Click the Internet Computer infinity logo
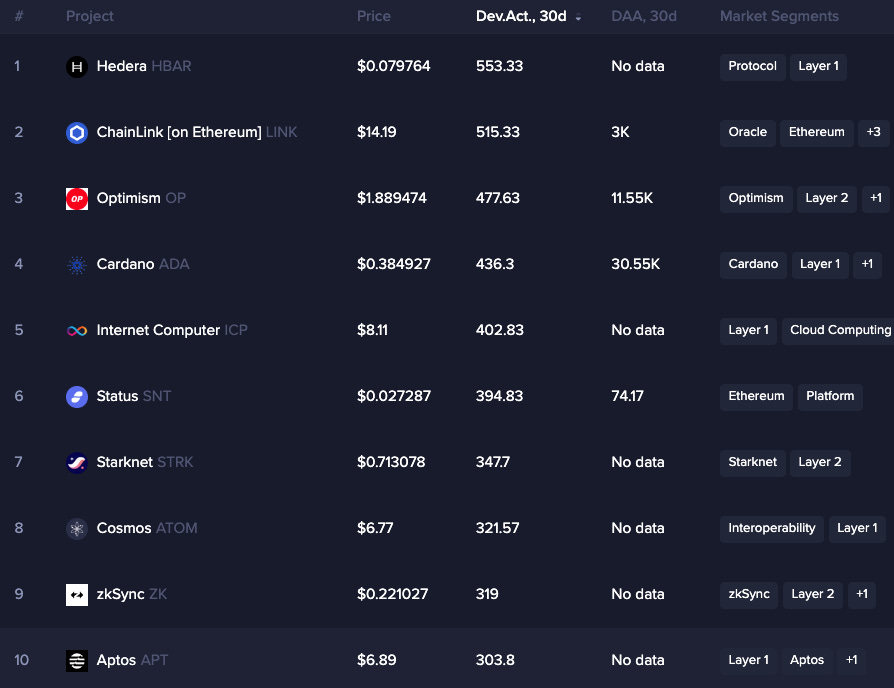 point(77,331)
